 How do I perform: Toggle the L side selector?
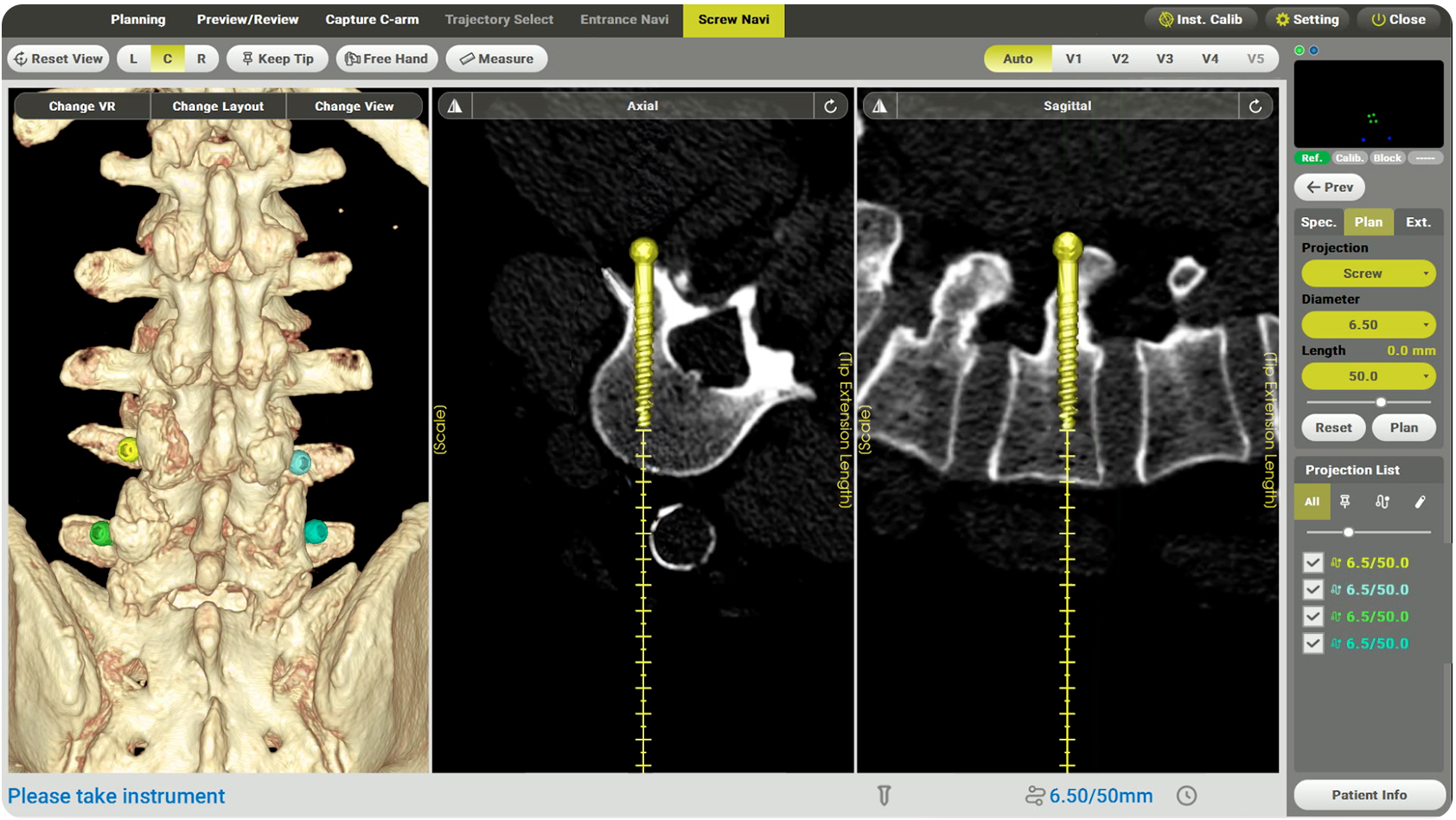pyautogui.click(x=133, y=59)
